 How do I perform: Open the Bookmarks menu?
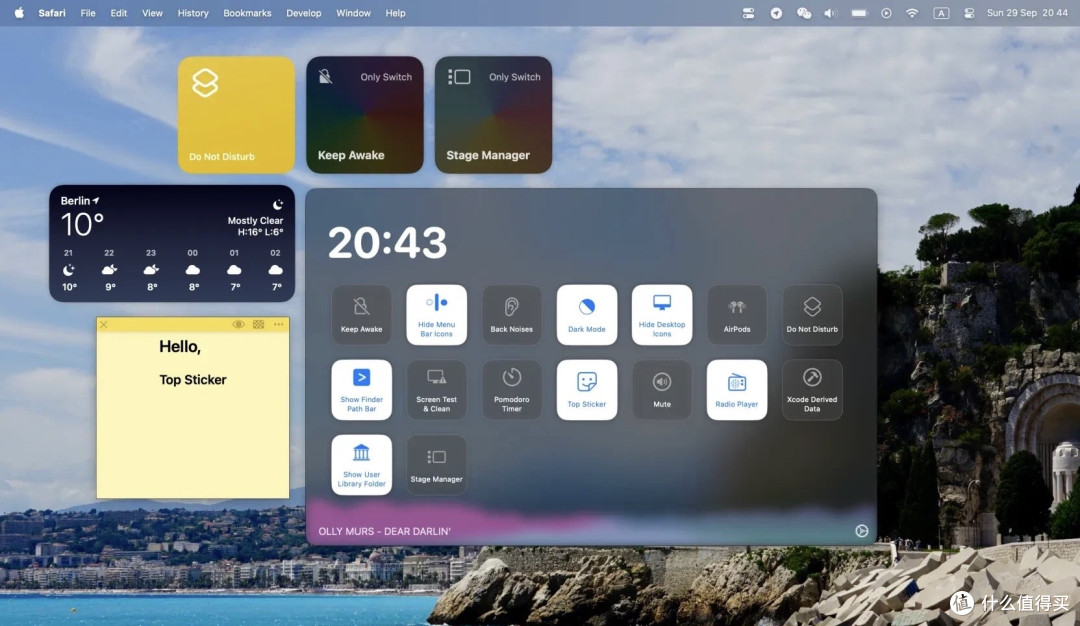point(247,13)
